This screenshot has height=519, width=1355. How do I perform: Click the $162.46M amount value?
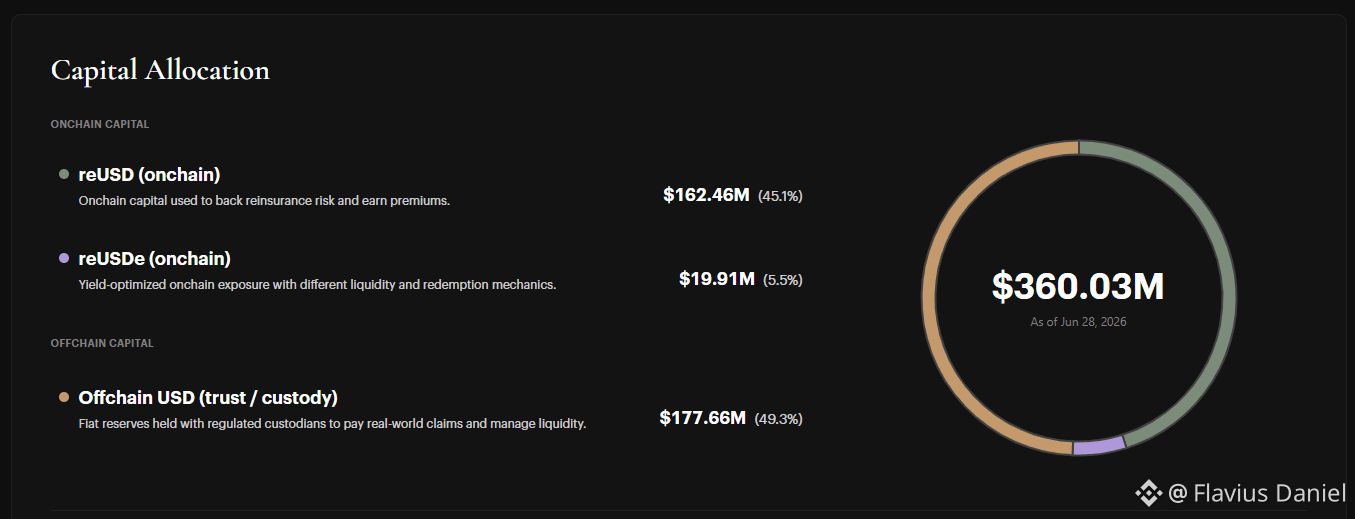tap(706, 195)
